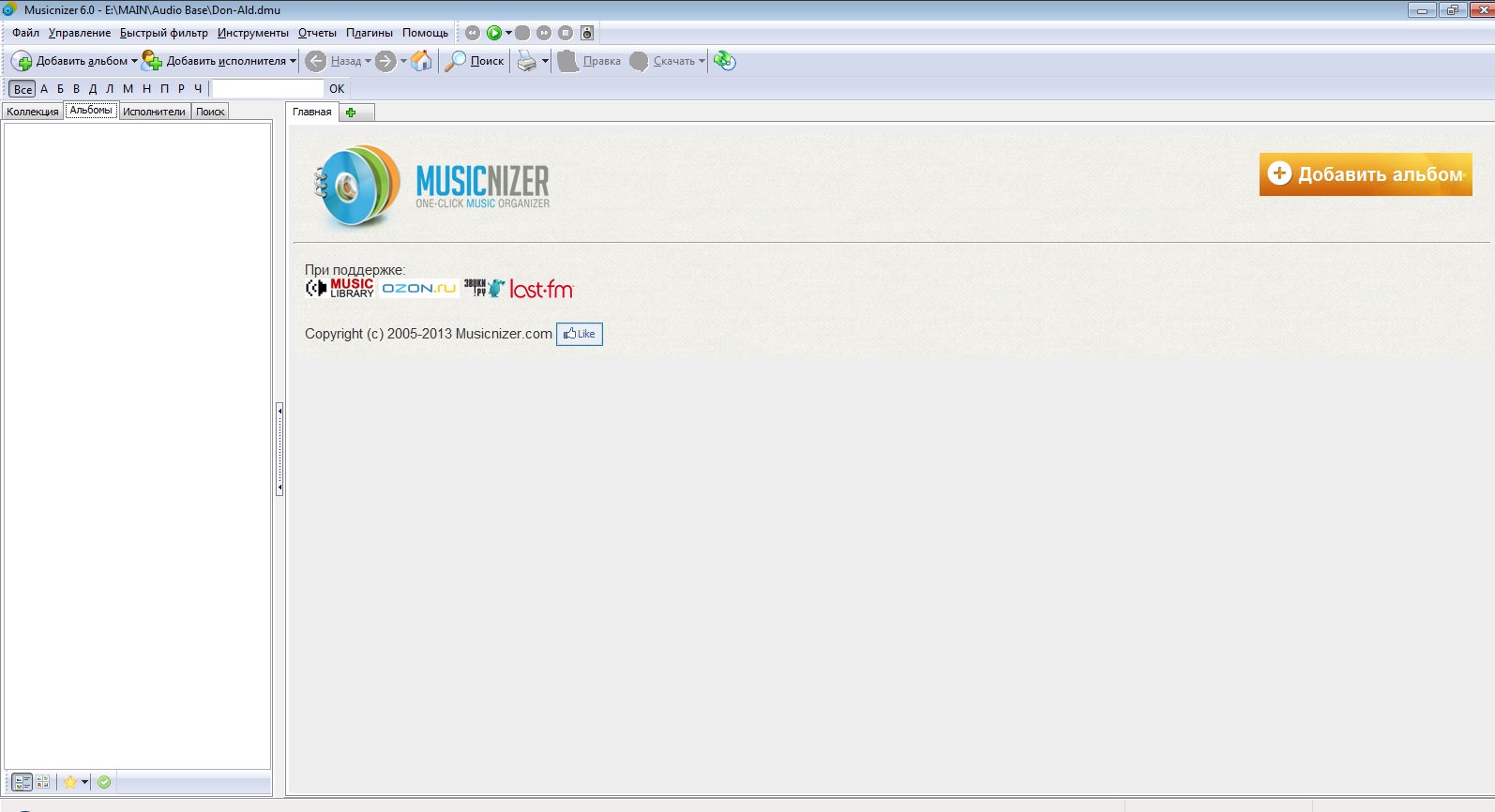The height and width of the screenshot is (812, 1495).
Task: Switch to the Коллекция tab
Action: 33,112
